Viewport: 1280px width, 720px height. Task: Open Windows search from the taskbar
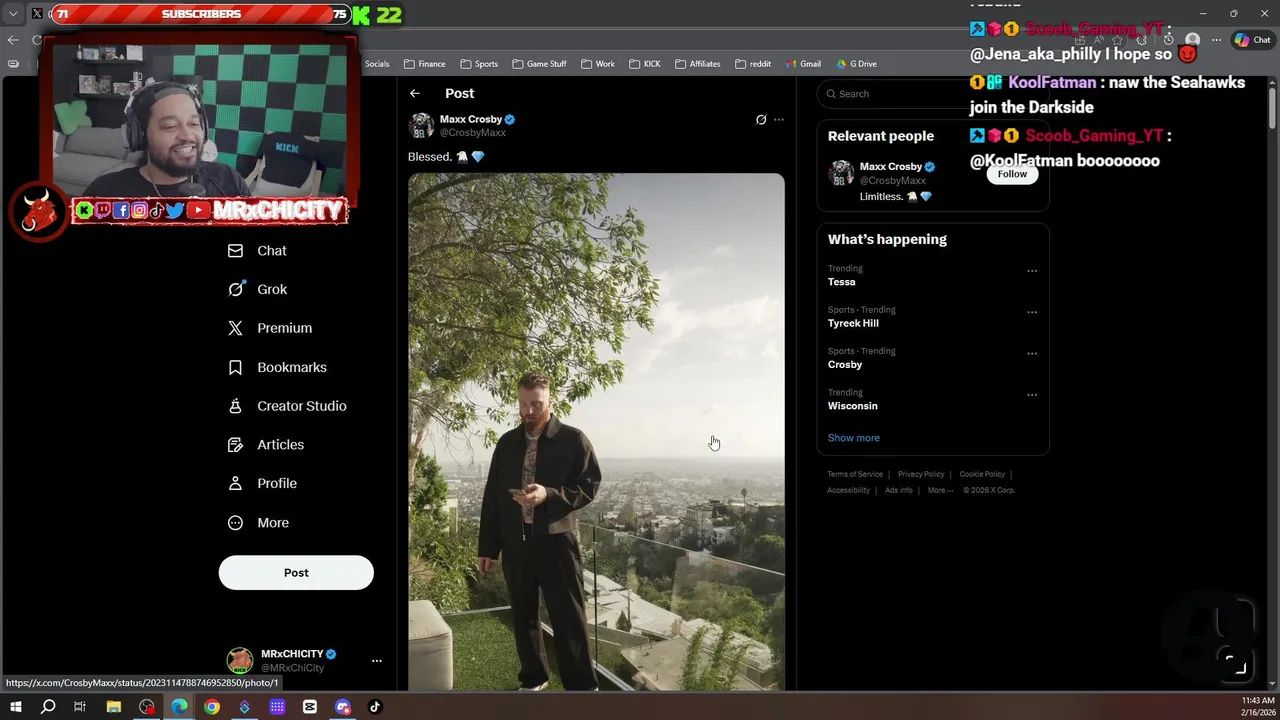tap(48, 707)
